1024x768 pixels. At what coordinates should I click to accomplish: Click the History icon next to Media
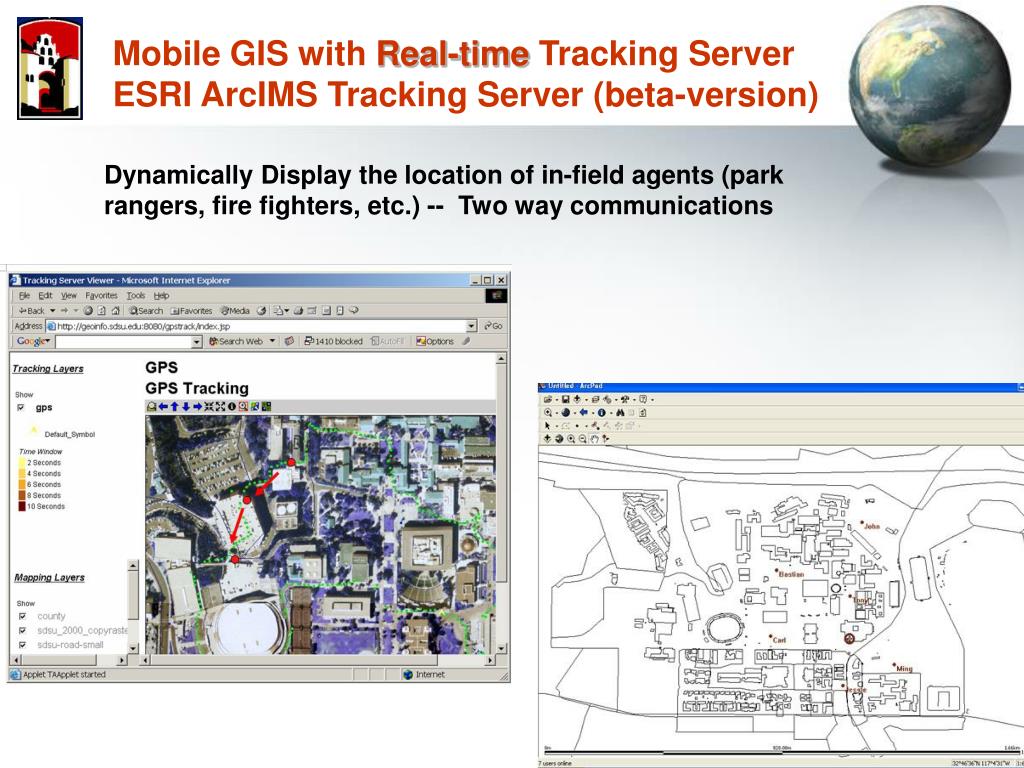[262, 311]
